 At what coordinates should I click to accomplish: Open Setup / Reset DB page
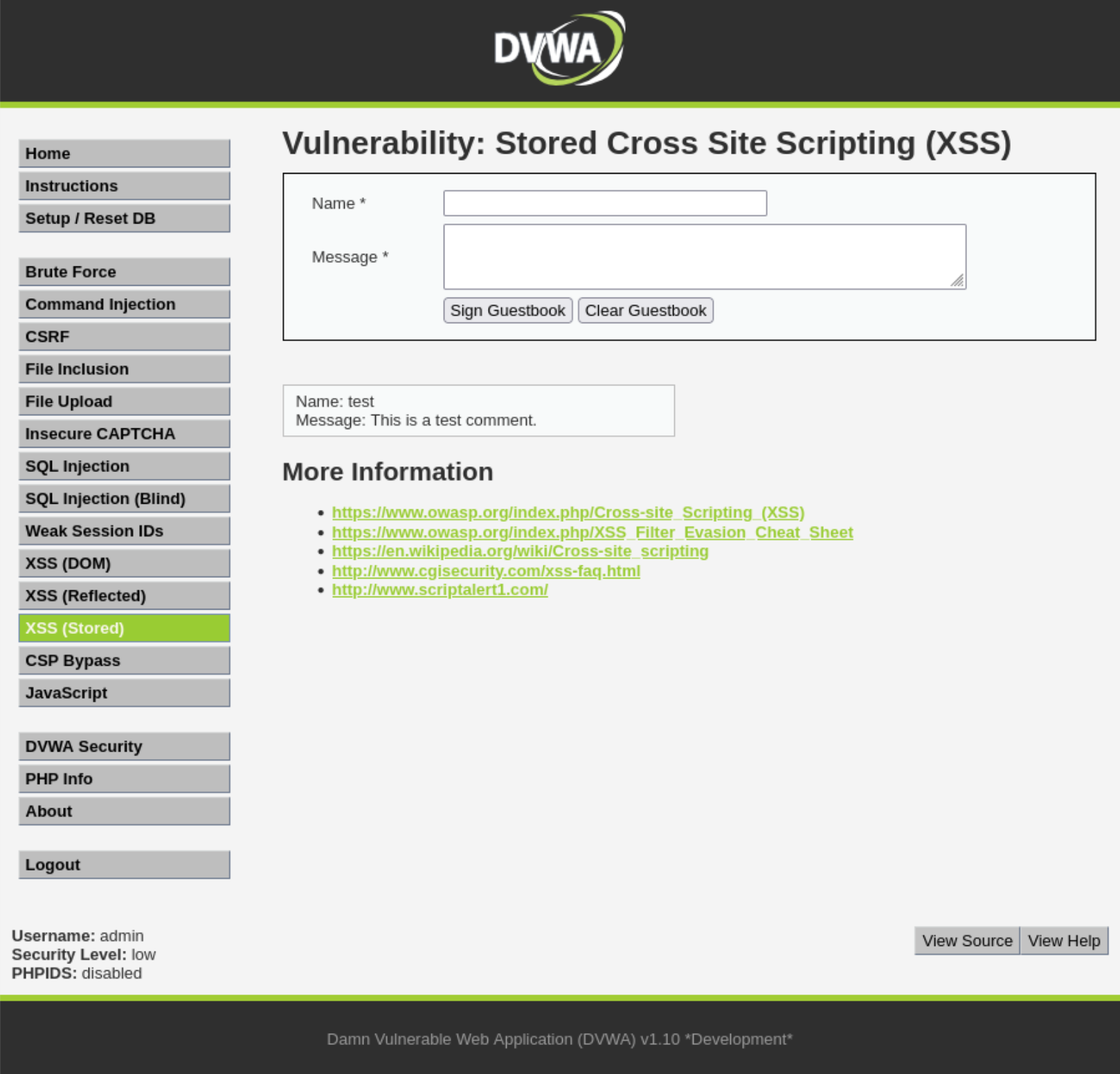click(x=125, y=219)
